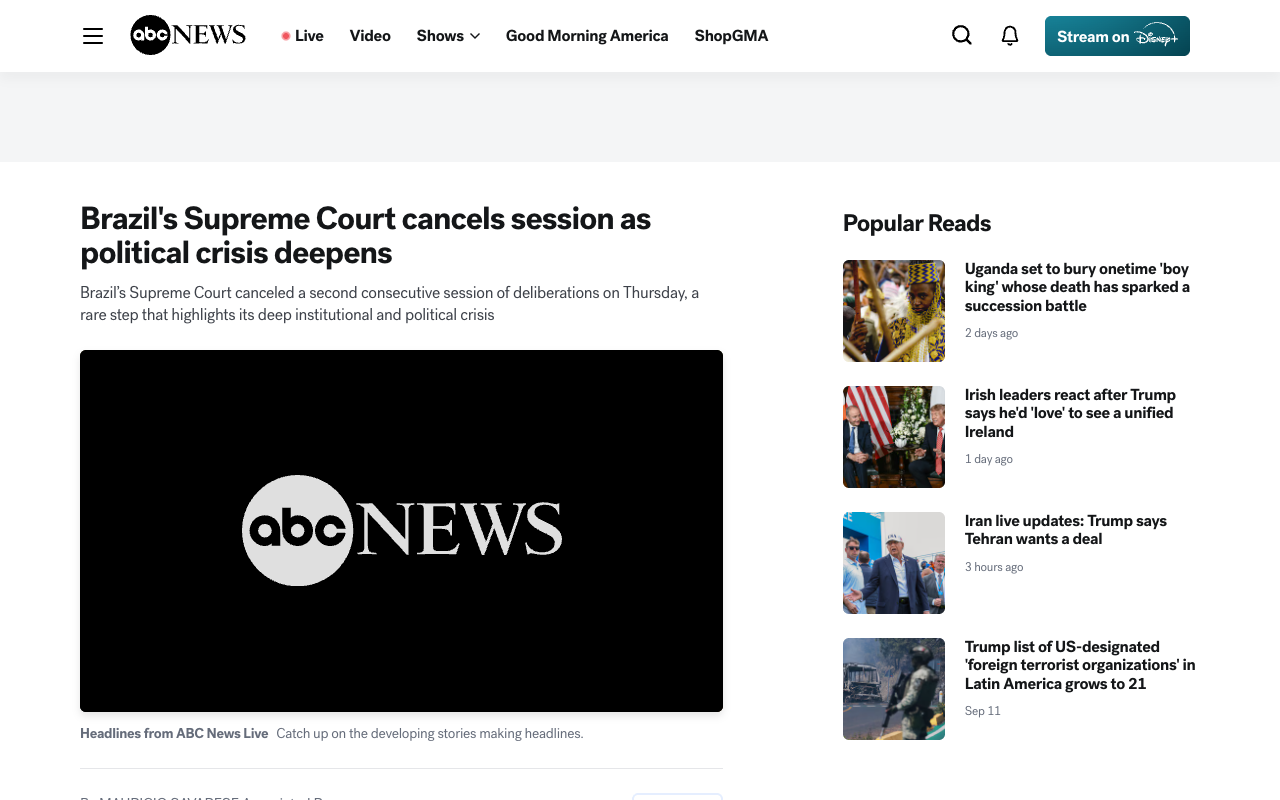
Task: Open the search magnifier icon
Action: 962,36
